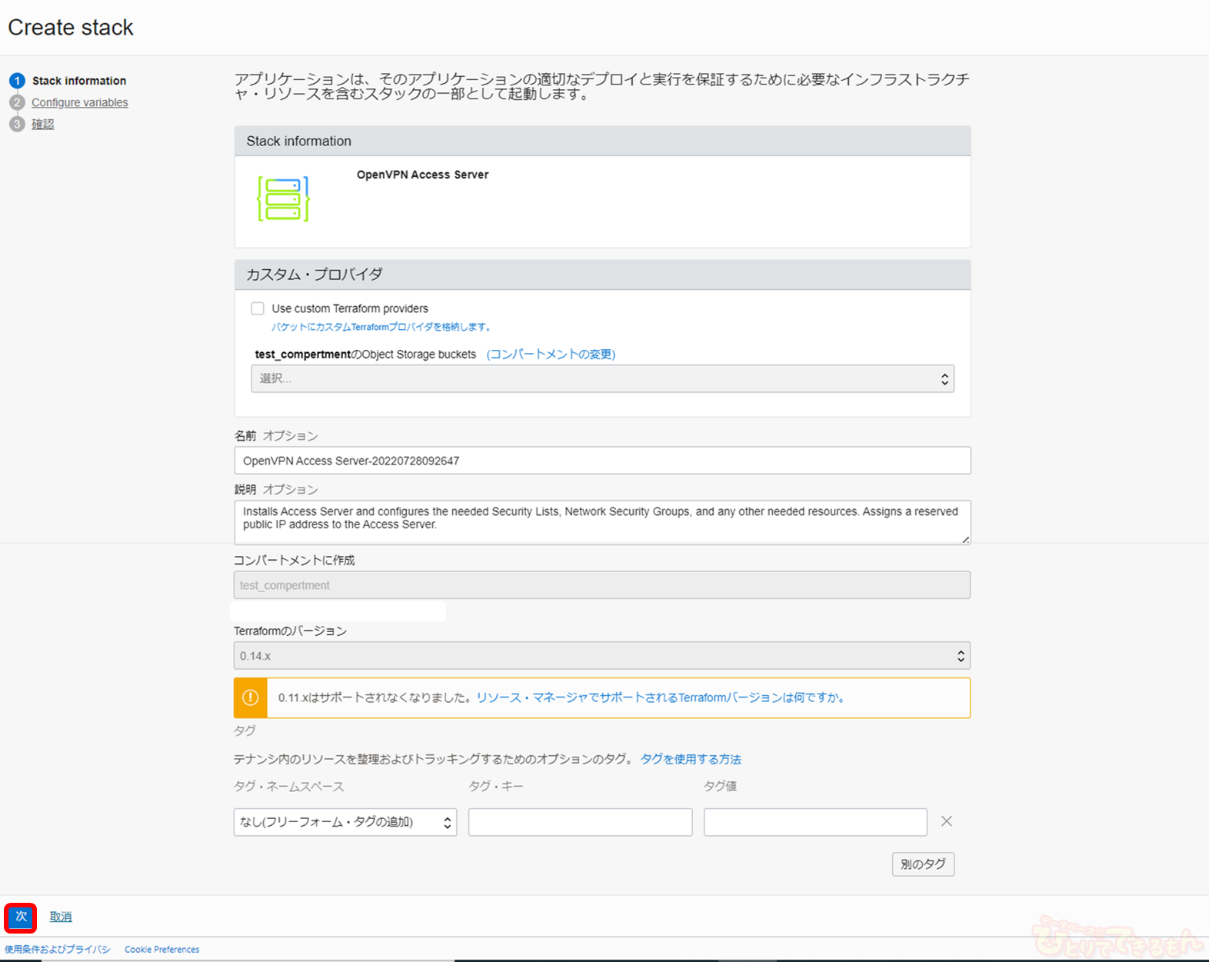
Task: Remove tag row with X icon
Action: [x=946, y=821]
